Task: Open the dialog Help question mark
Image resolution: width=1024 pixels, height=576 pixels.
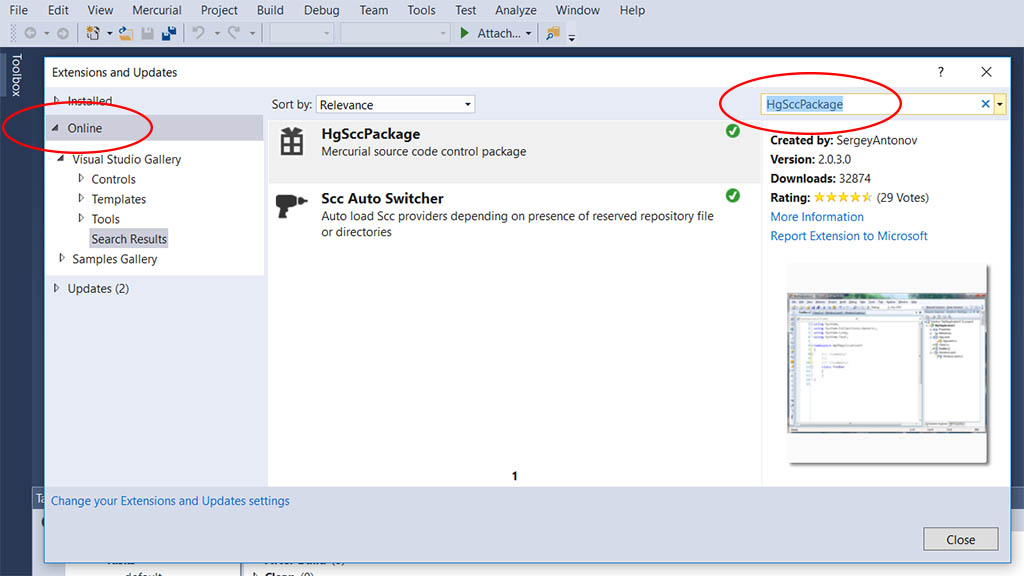Action: (x=940, y=72)
